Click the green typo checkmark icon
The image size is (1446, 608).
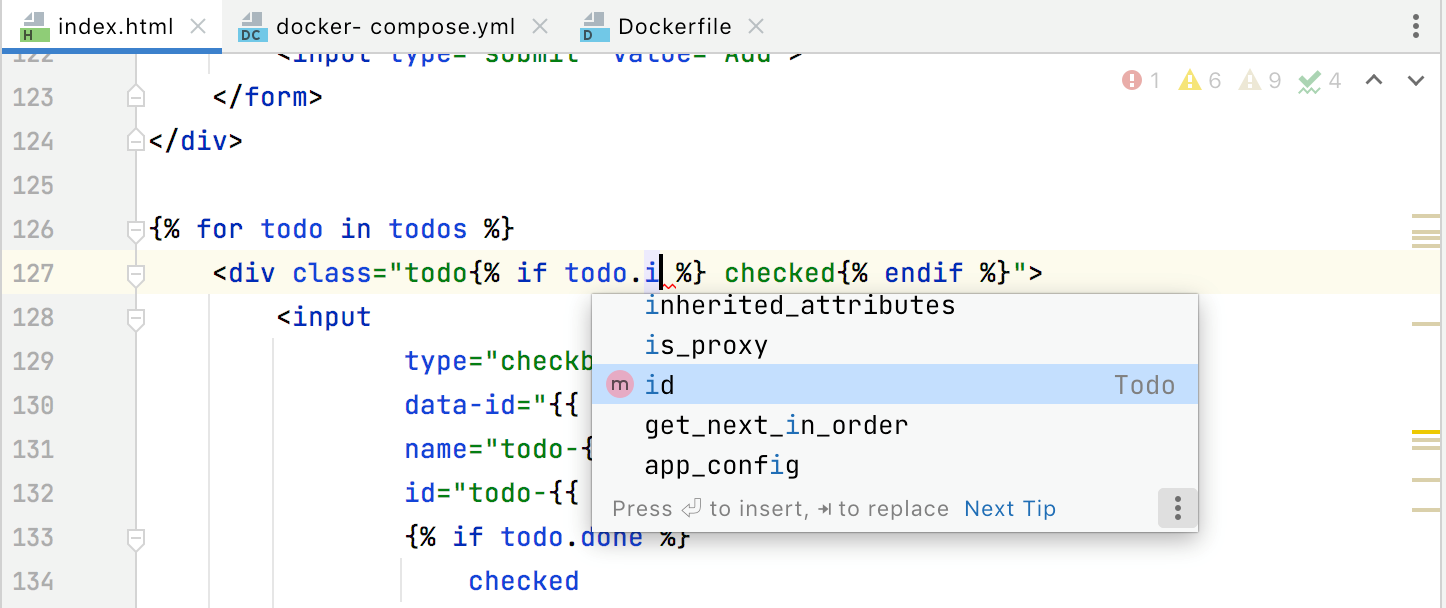pos(1309,81)
